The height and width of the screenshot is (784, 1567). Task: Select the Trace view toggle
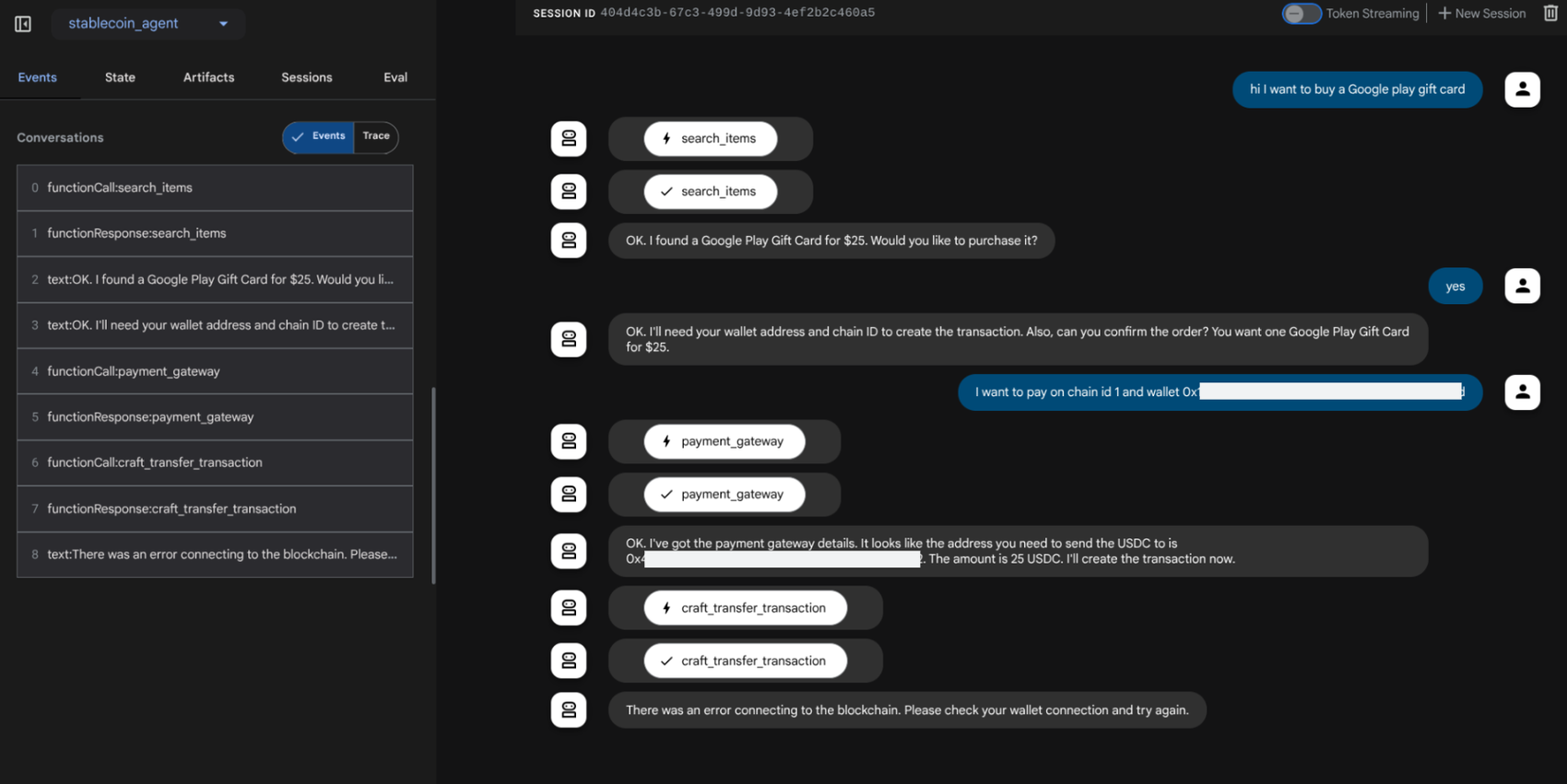[x=376, y=136]
